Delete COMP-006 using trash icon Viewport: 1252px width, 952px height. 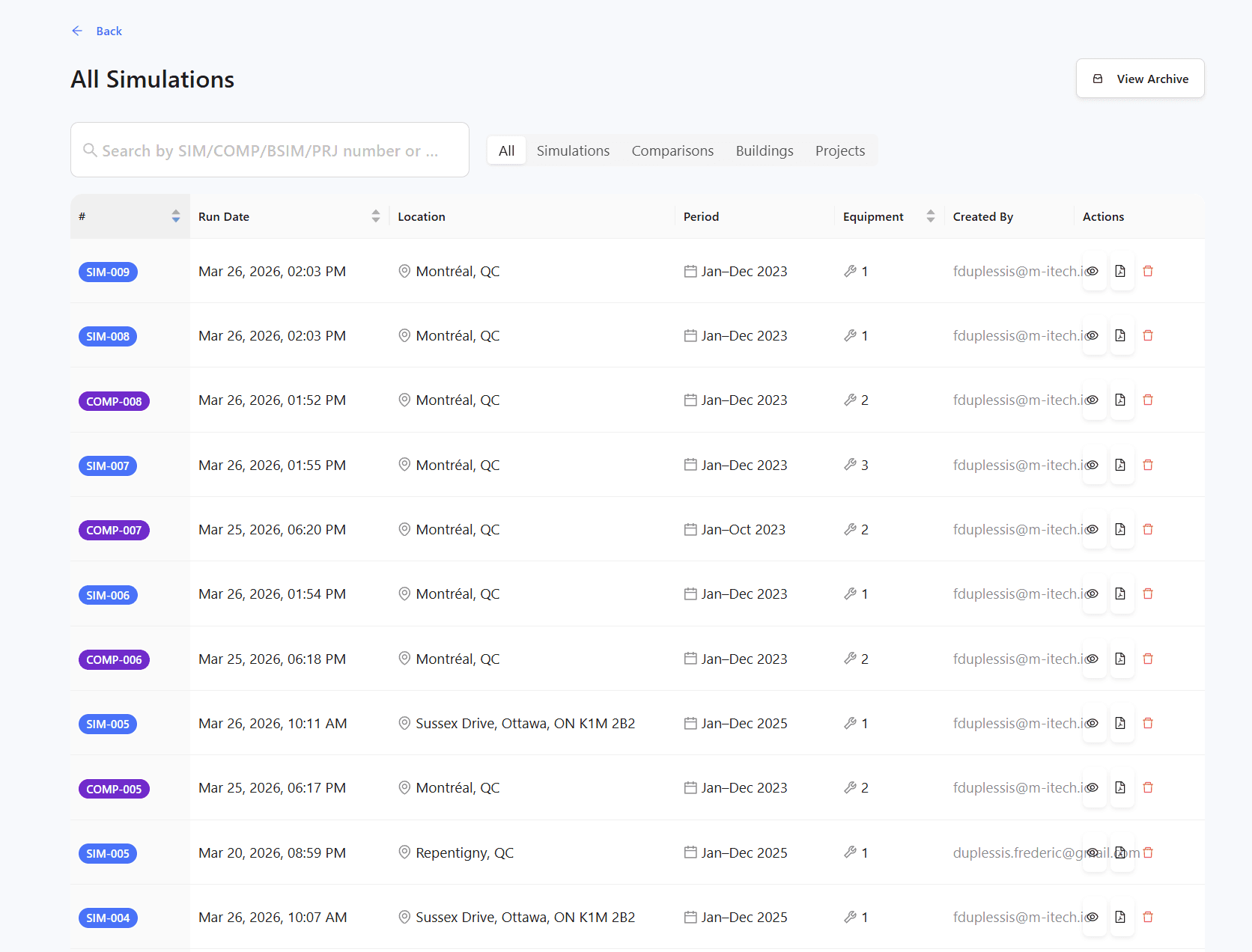pyautogui.click(x=1148, y=659)
